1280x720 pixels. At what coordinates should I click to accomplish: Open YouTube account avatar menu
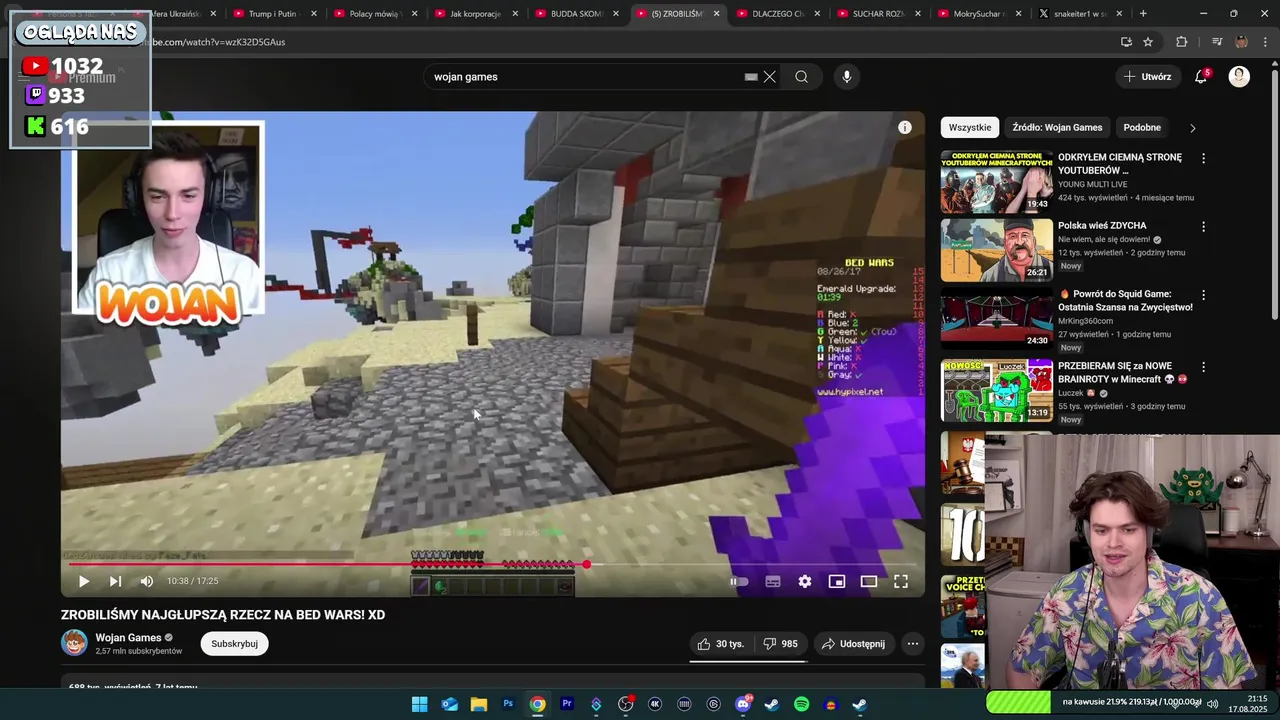pos(1239,77)
